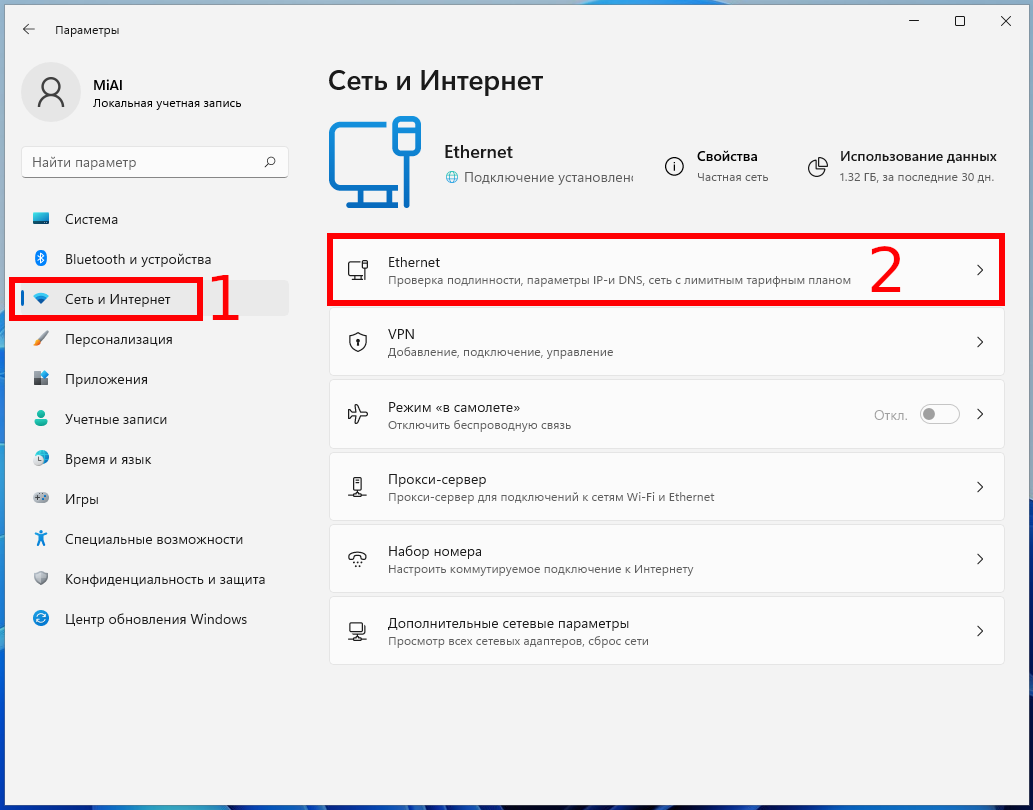Viewport: 1033px width, 810px height.
Task: Click the Сеть и Интернет page heading
Action: pyautogui.click(x=435, y=81)
